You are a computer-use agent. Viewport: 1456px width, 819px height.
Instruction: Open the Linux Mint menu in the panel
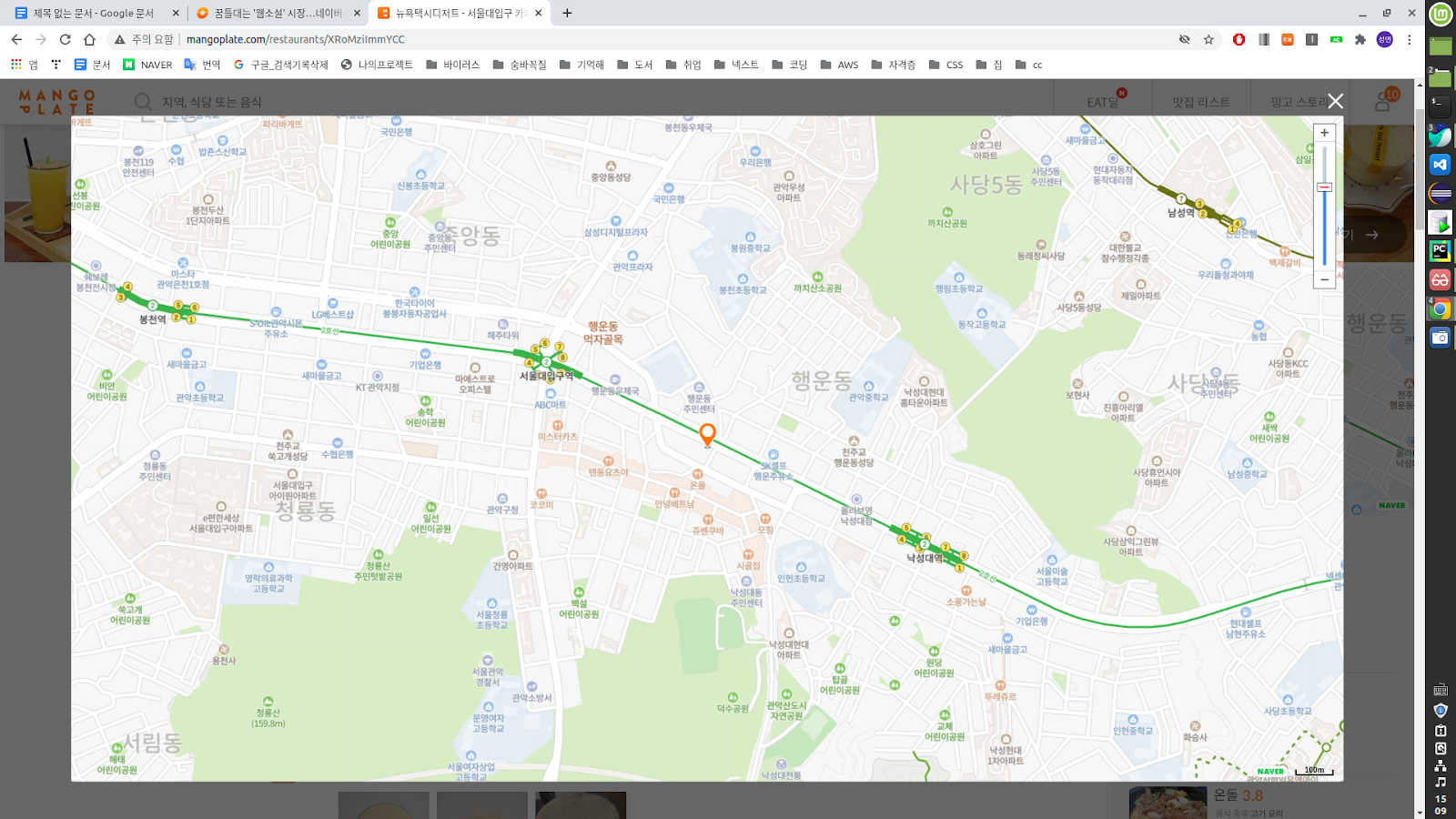1441,14
